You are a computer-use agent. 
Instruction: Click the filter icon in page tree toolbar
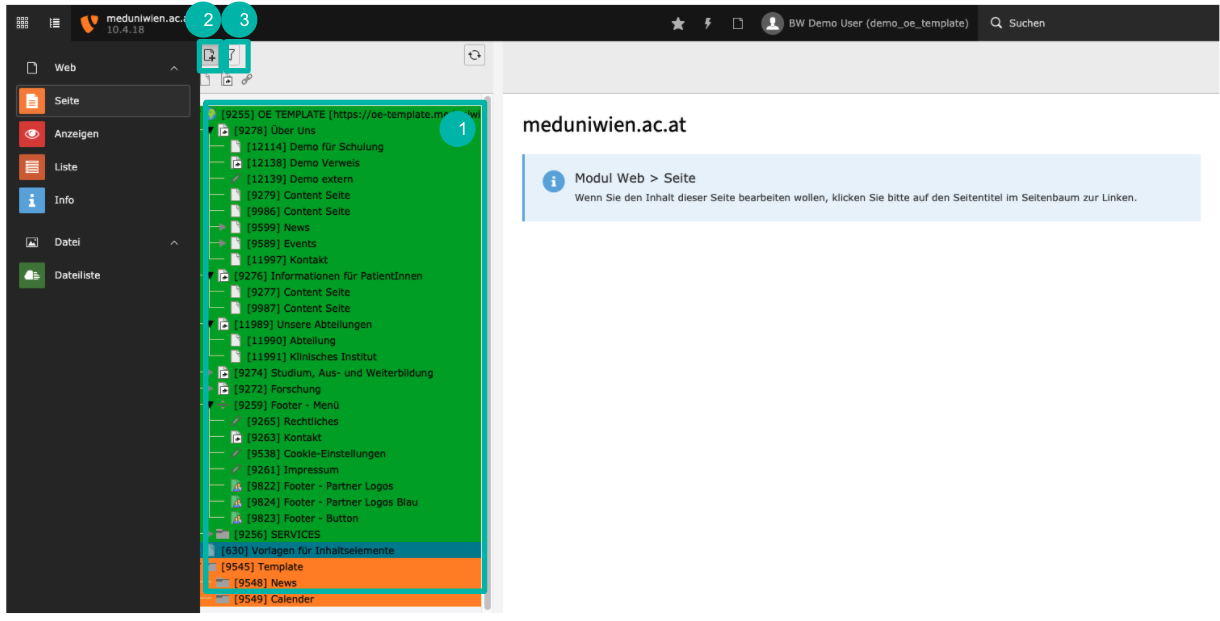point(232,55)
